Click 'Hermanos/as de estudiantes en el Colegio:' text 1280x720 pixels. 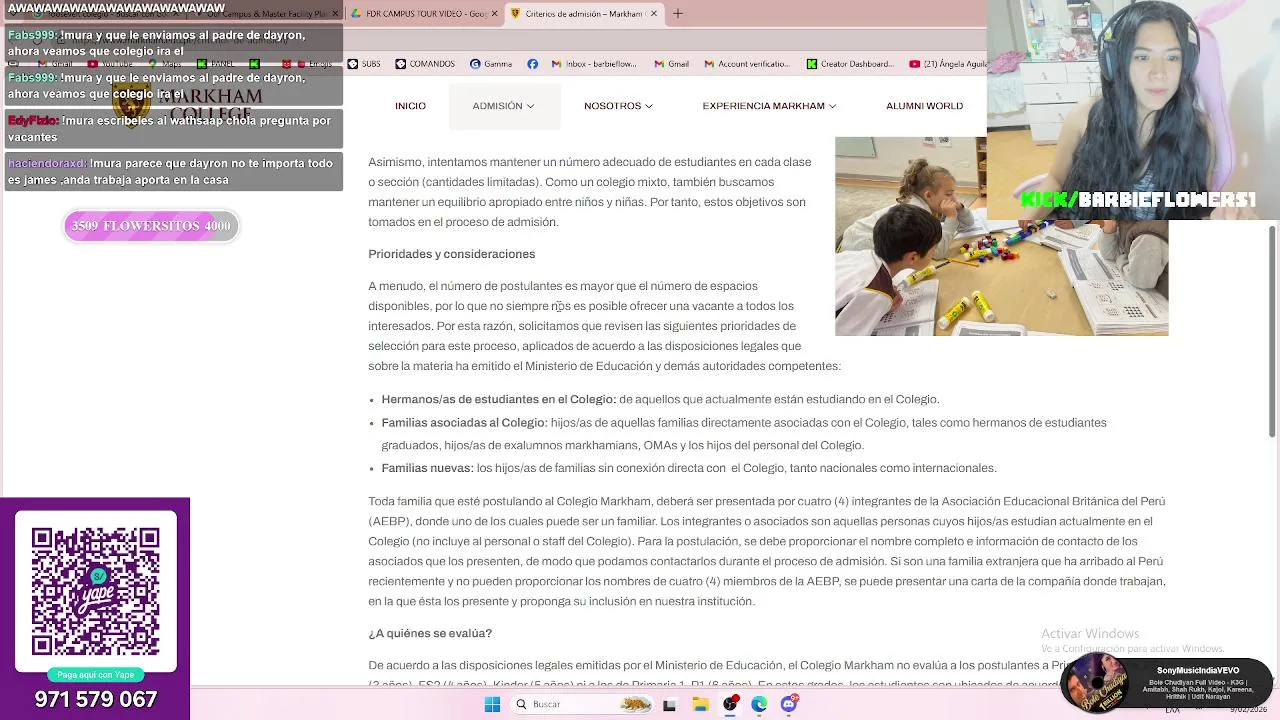point(498,399)
